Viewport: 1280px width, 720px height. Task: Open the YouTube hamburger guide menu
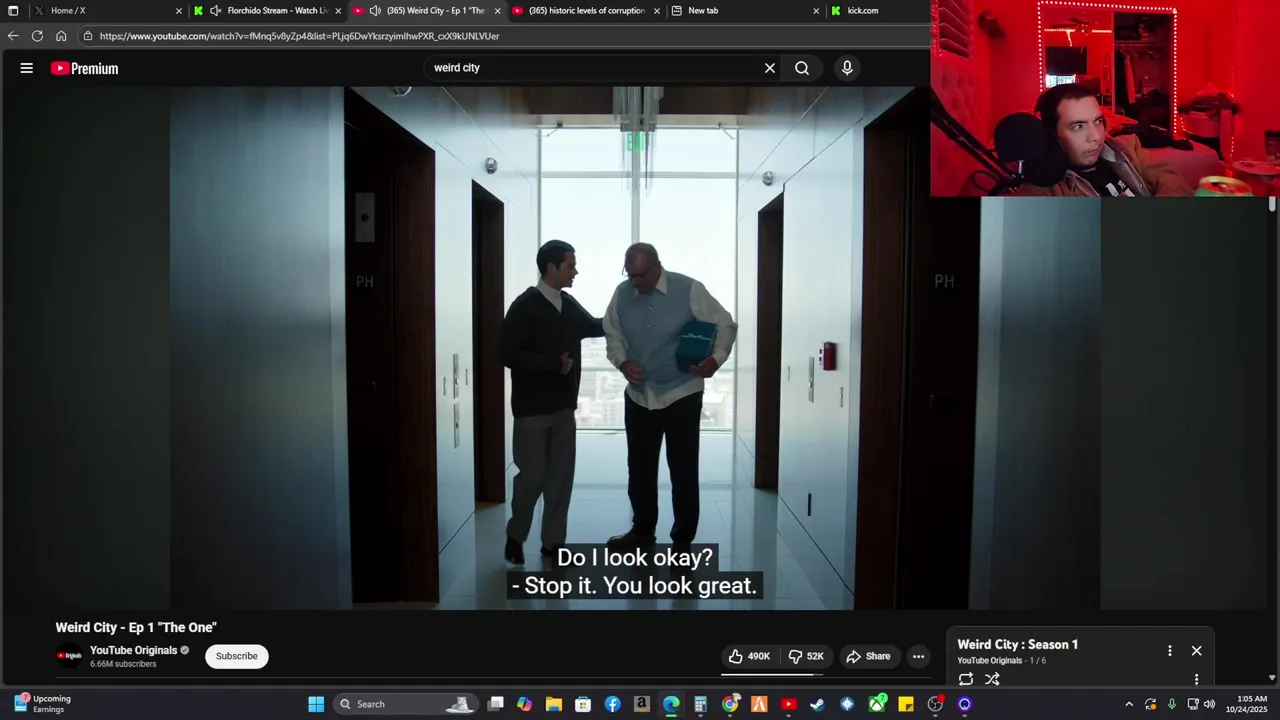tap(27, 68)
